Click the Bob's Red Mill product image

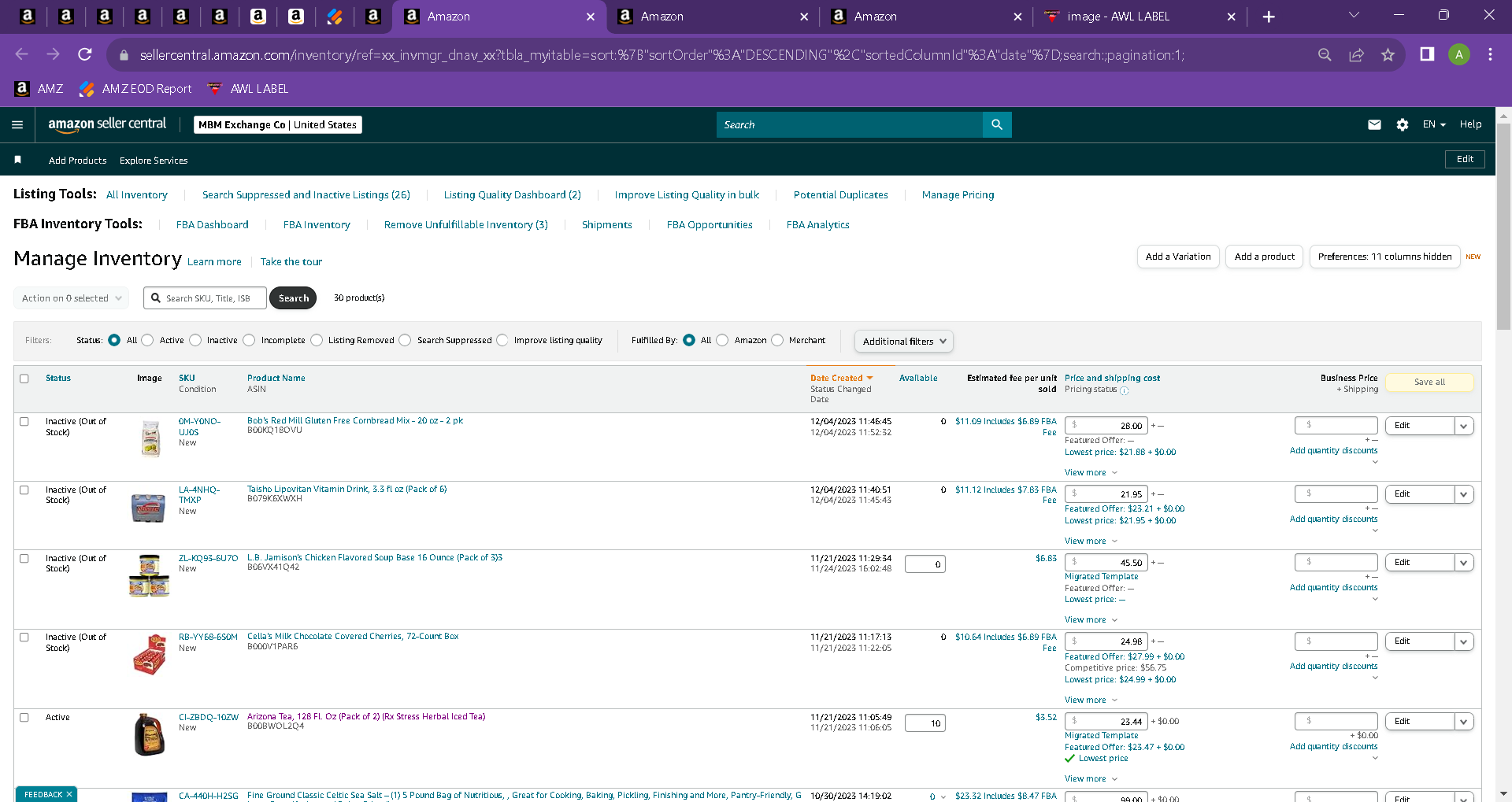tap(150, 438)
